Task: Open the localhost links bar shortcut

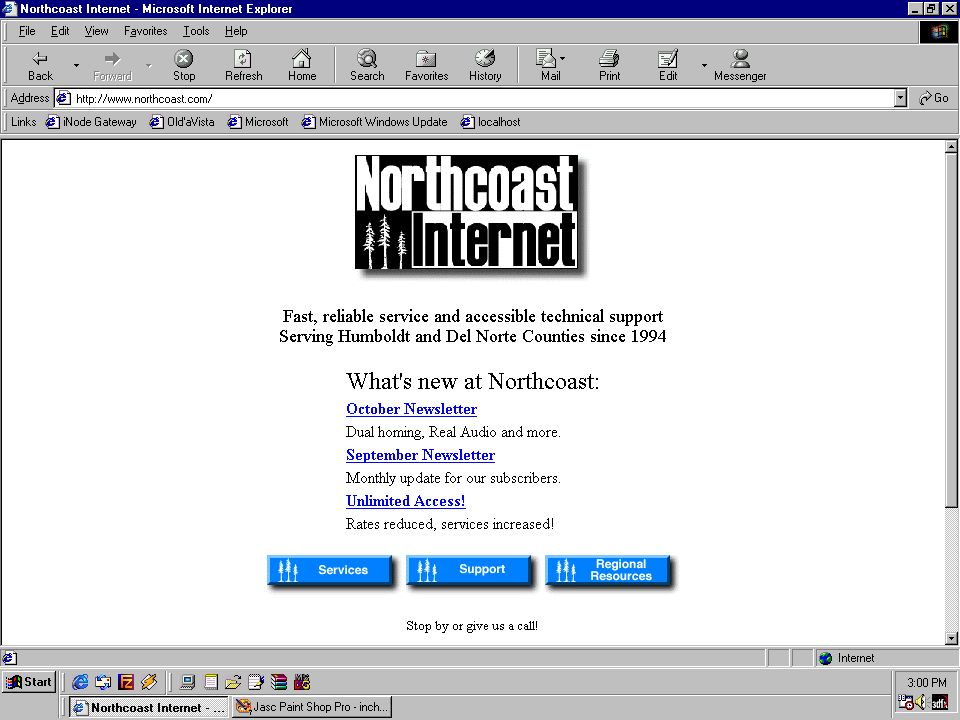Action: coord(490,122)
